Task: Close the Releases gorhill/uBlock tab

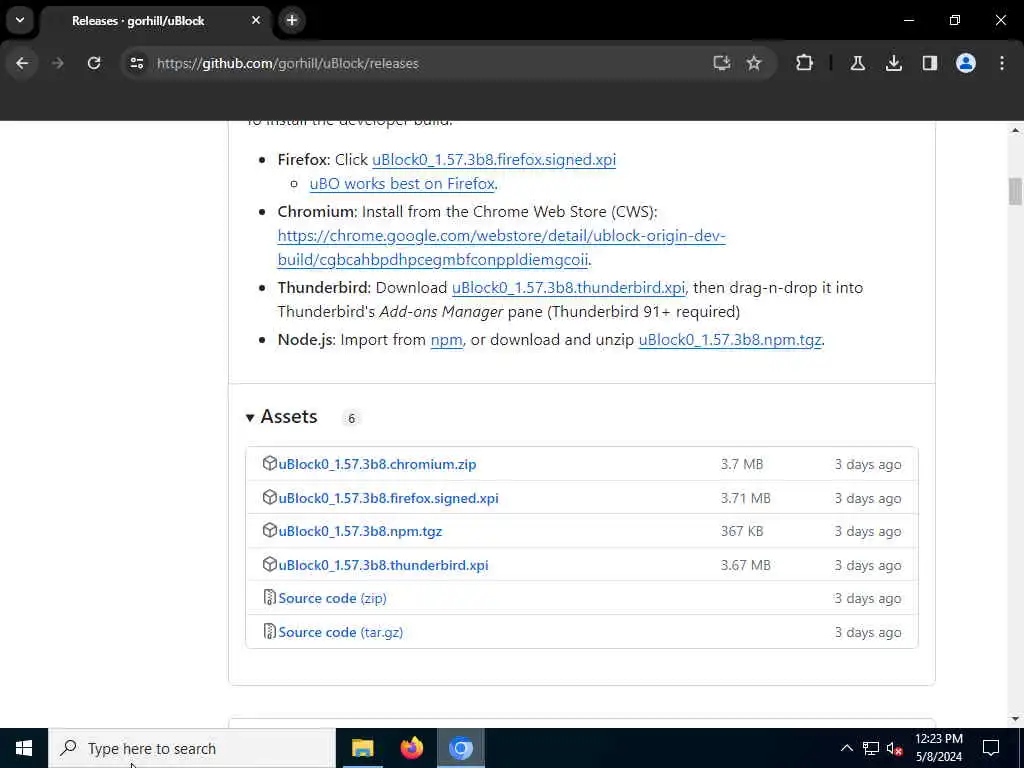Action: point(256,20)
